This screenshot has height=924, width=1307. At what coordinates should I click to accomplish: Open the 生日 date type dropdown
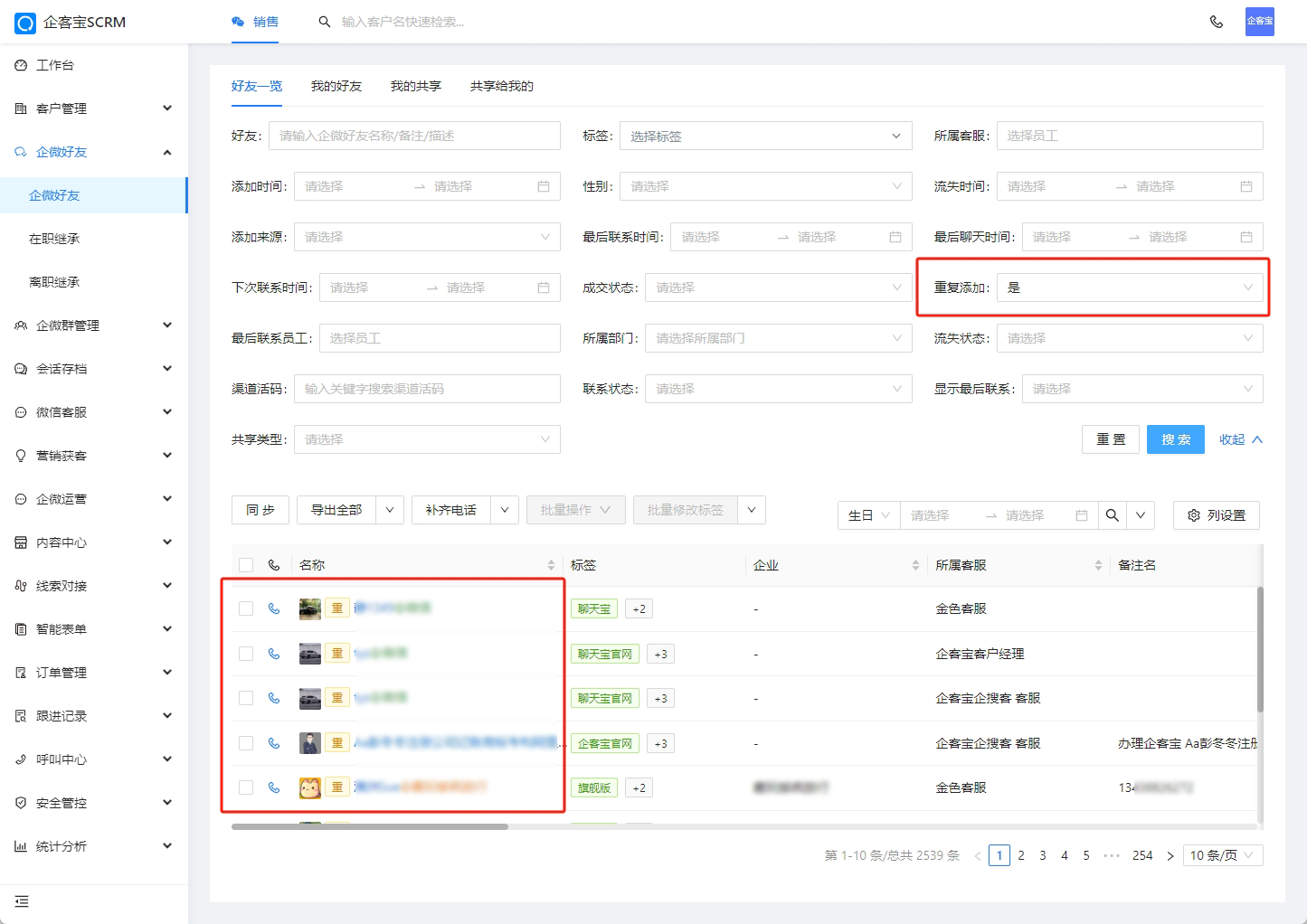coord(869,515)
